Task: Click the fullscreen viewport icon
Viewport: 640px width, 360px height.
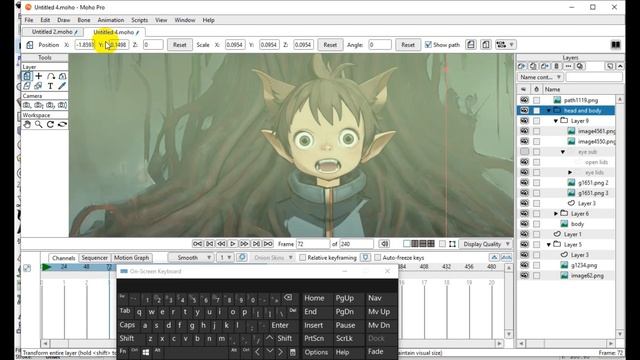Action: [452, 244]
